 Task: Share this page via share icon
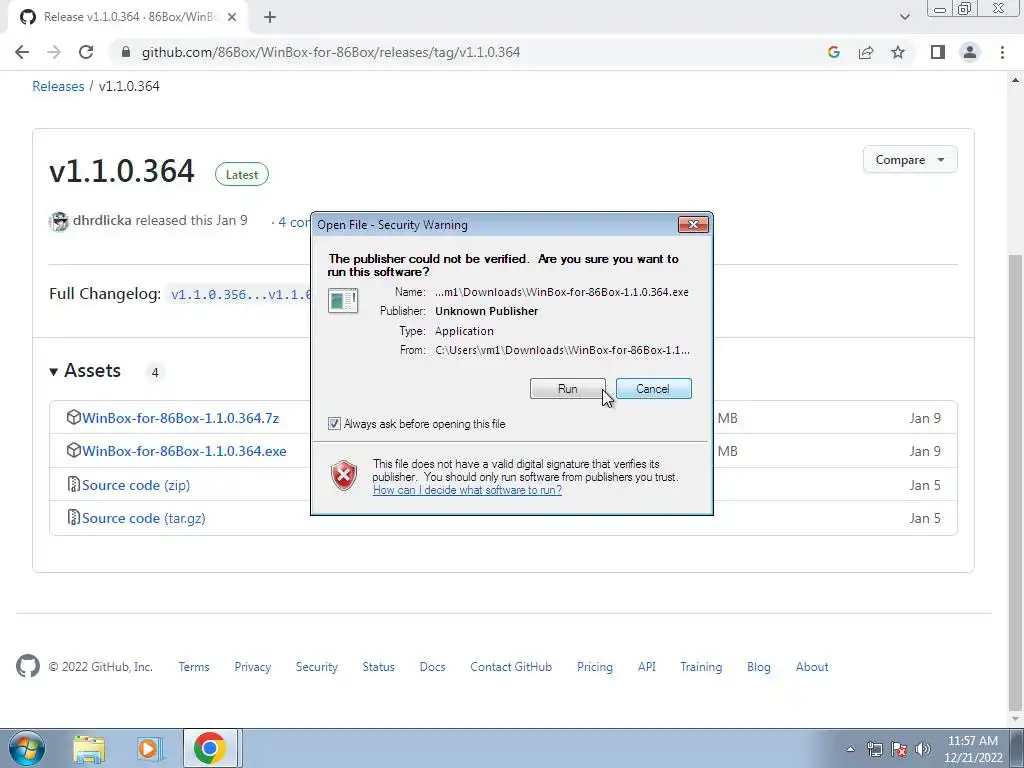(x=866, y=52)
